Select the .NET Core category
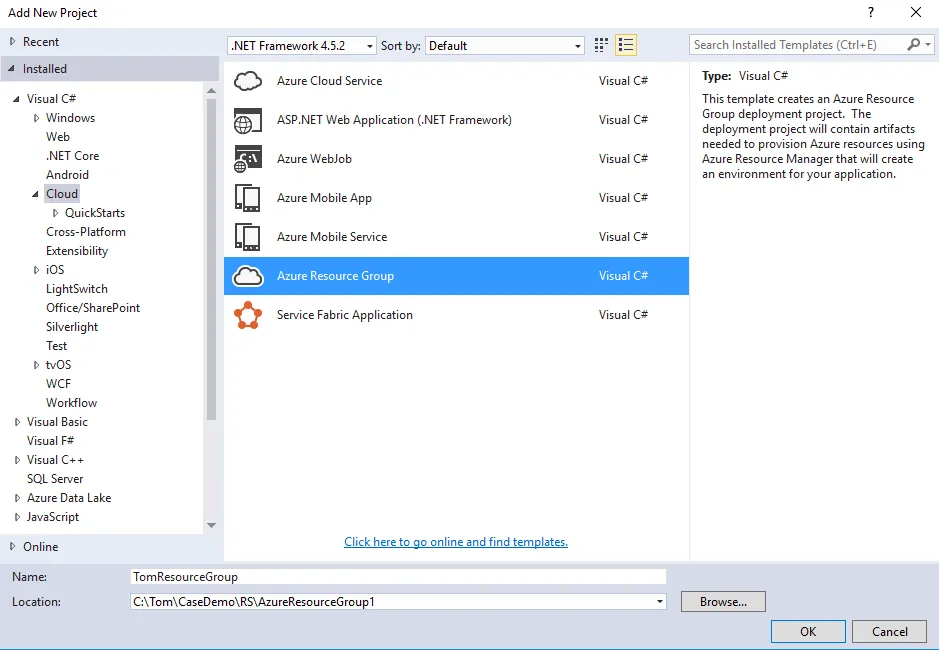Image resolution: width=939 pixels, height=650 pixels. (72, 156)
